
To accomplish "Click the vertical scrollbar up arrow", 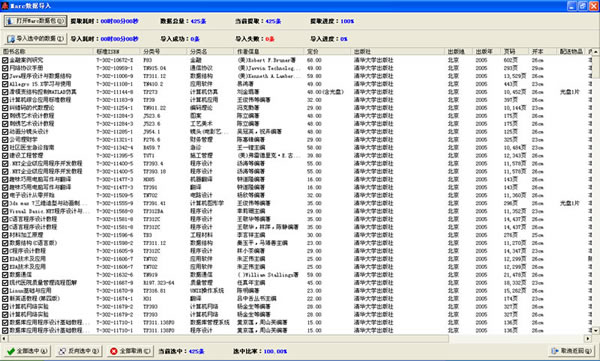I will 596,52.
